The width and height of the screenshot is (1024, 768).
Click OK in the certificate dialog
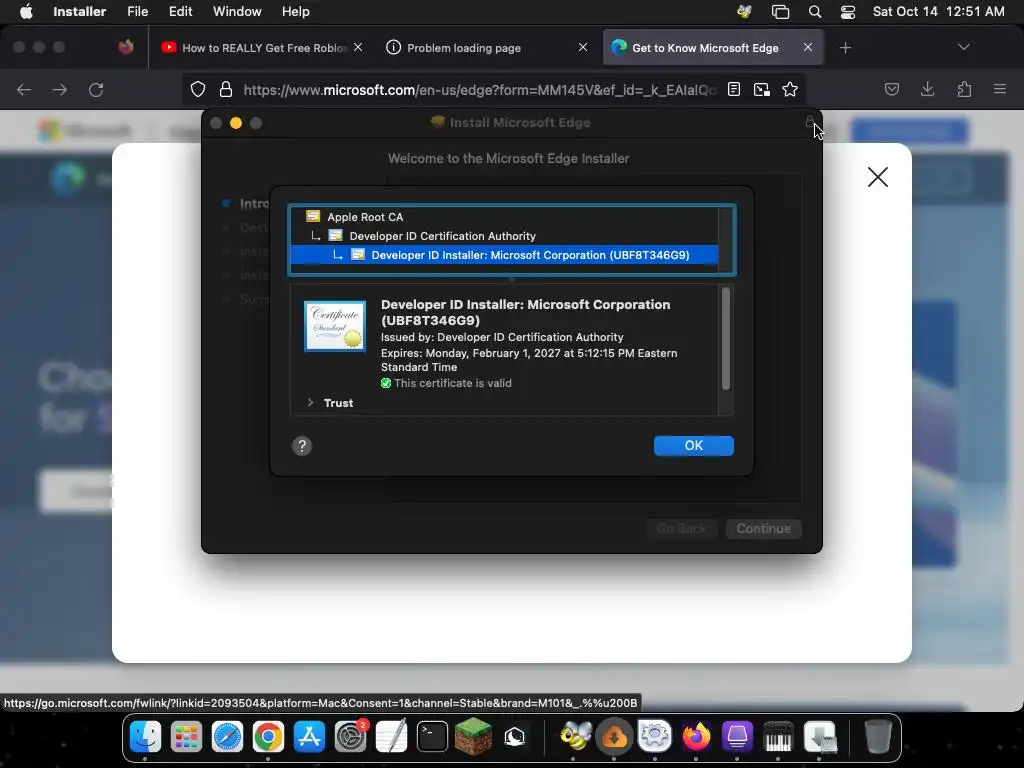click(x=694, y=445)
